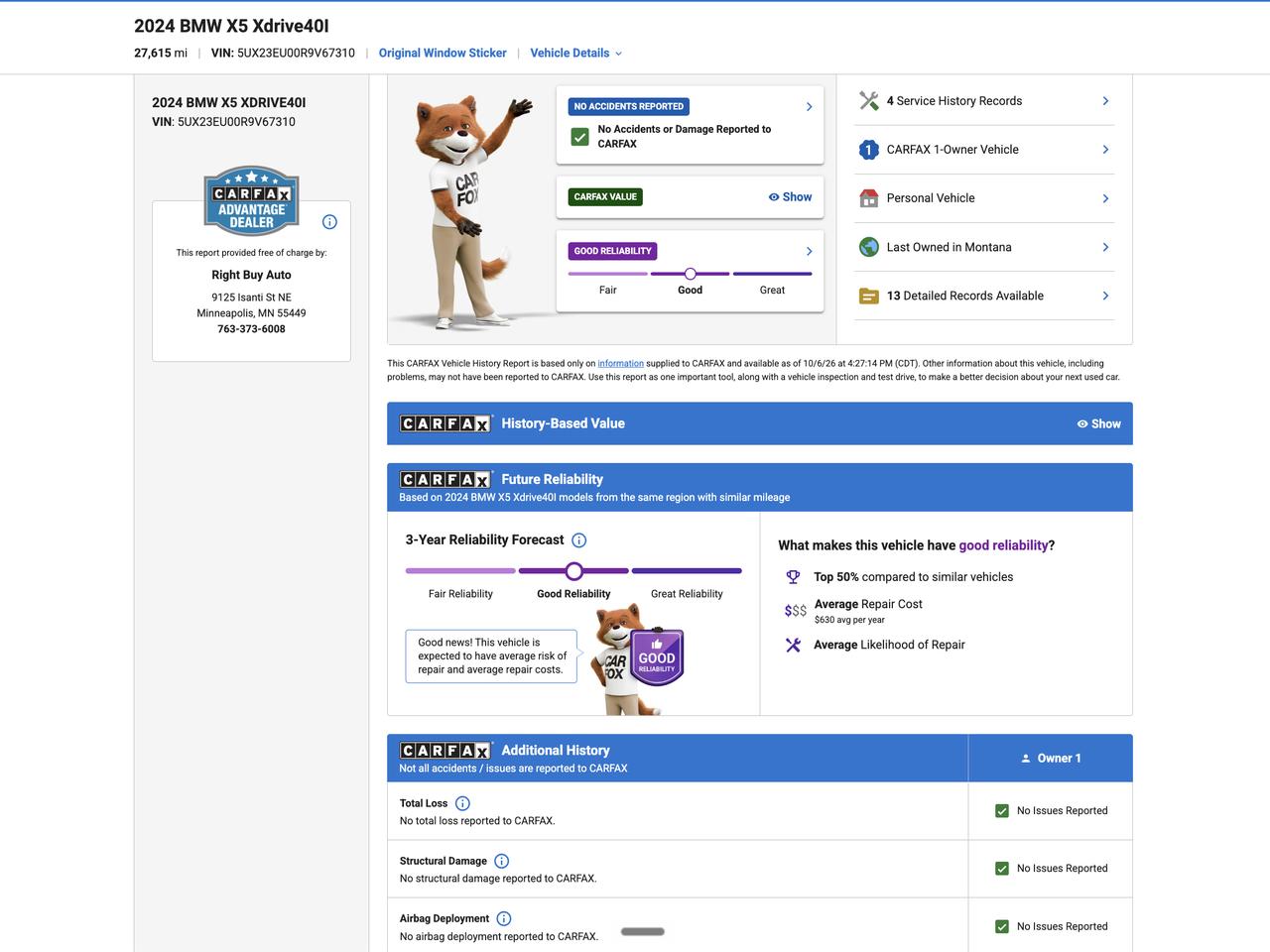Click the CARFAX 1-Owner badge icon
This screenshot has height=952, width=1270.
click(869, 150)
